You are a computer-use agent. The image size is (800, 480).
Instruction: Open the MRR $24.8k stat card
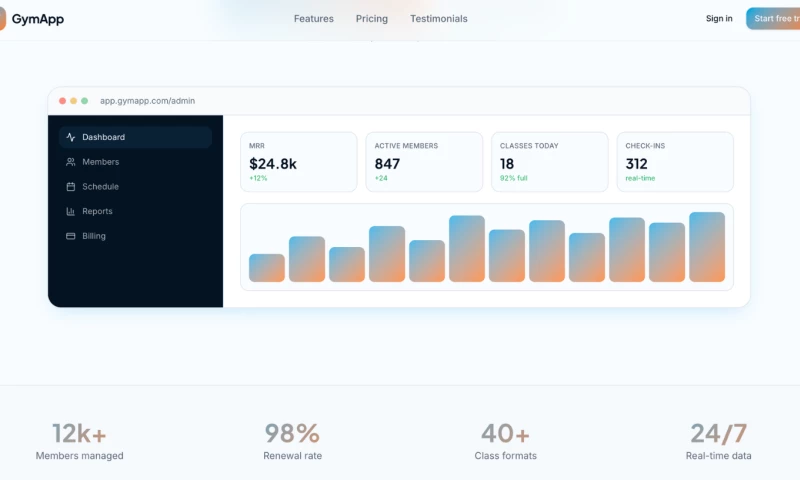(298, 162)
